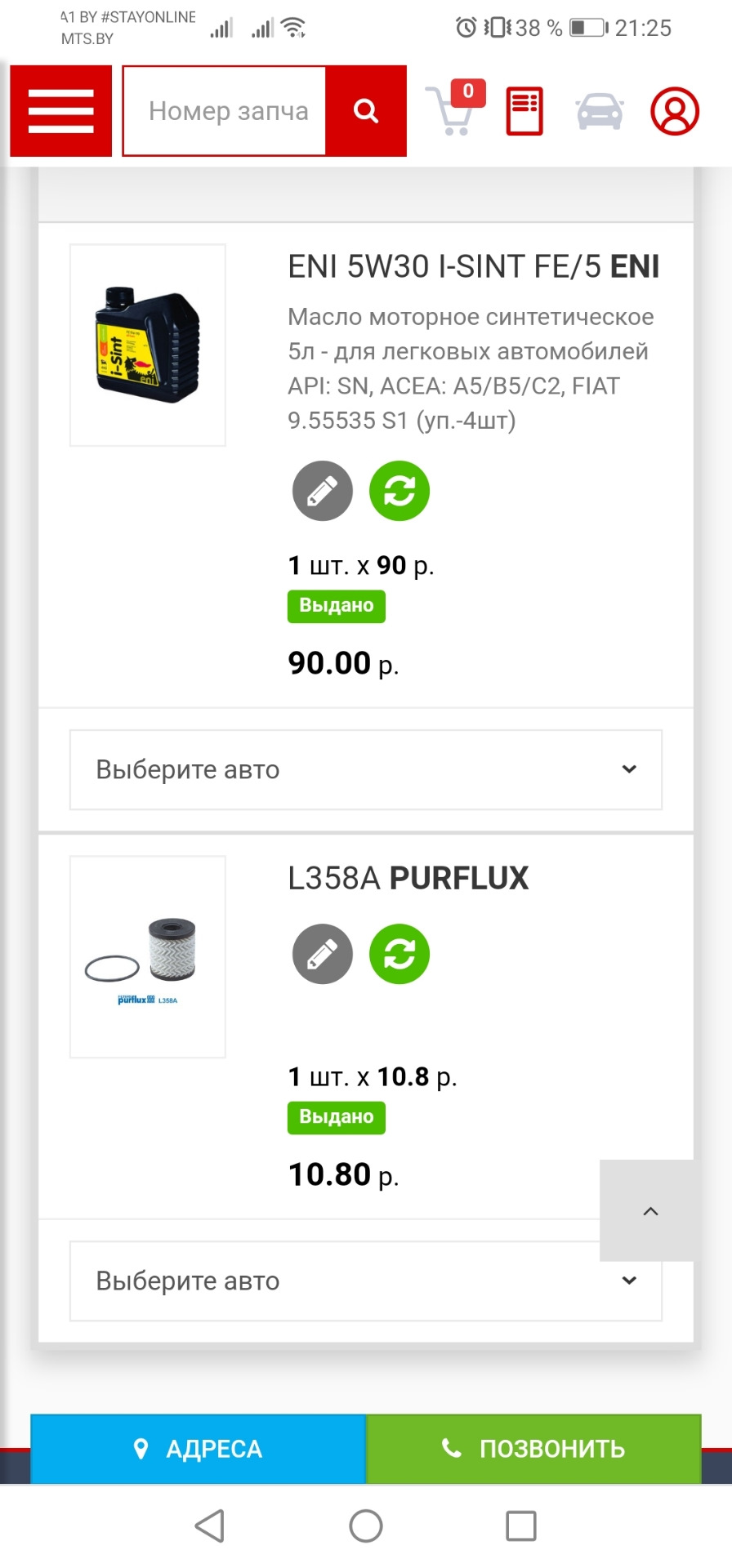The width and height of the screenshot is (732, 1568).
Task: Edit the L358A PURFLUX item
Action: pyautogui.click(x=323, y=954)
